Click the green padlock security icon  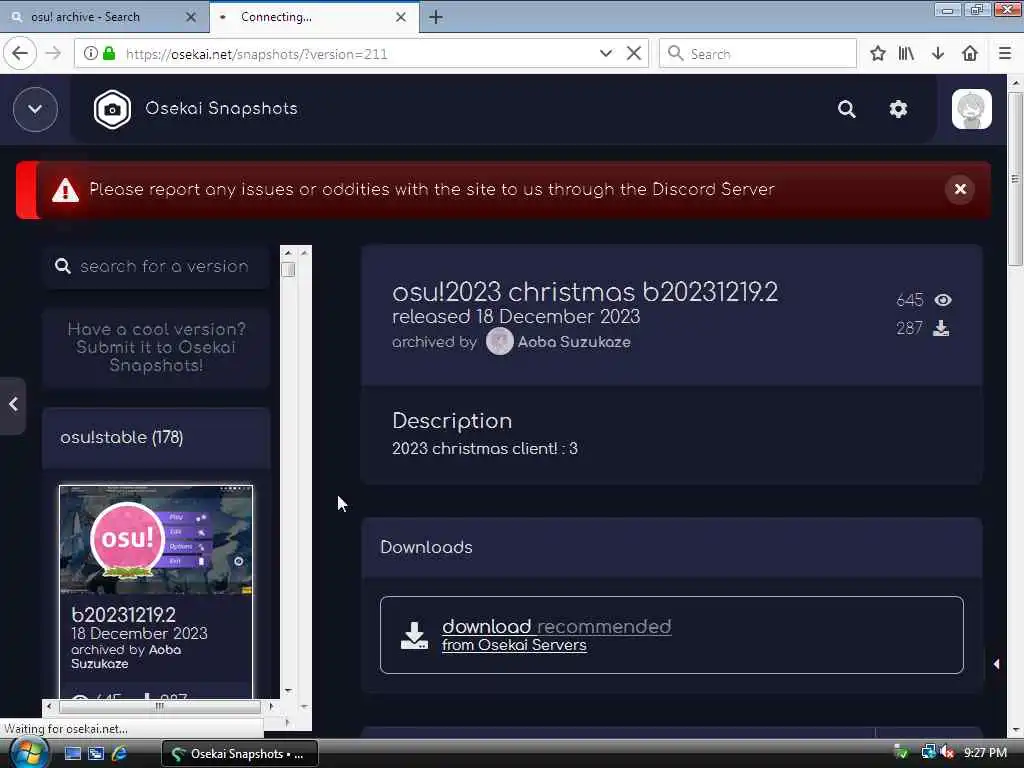click(110, 54)
